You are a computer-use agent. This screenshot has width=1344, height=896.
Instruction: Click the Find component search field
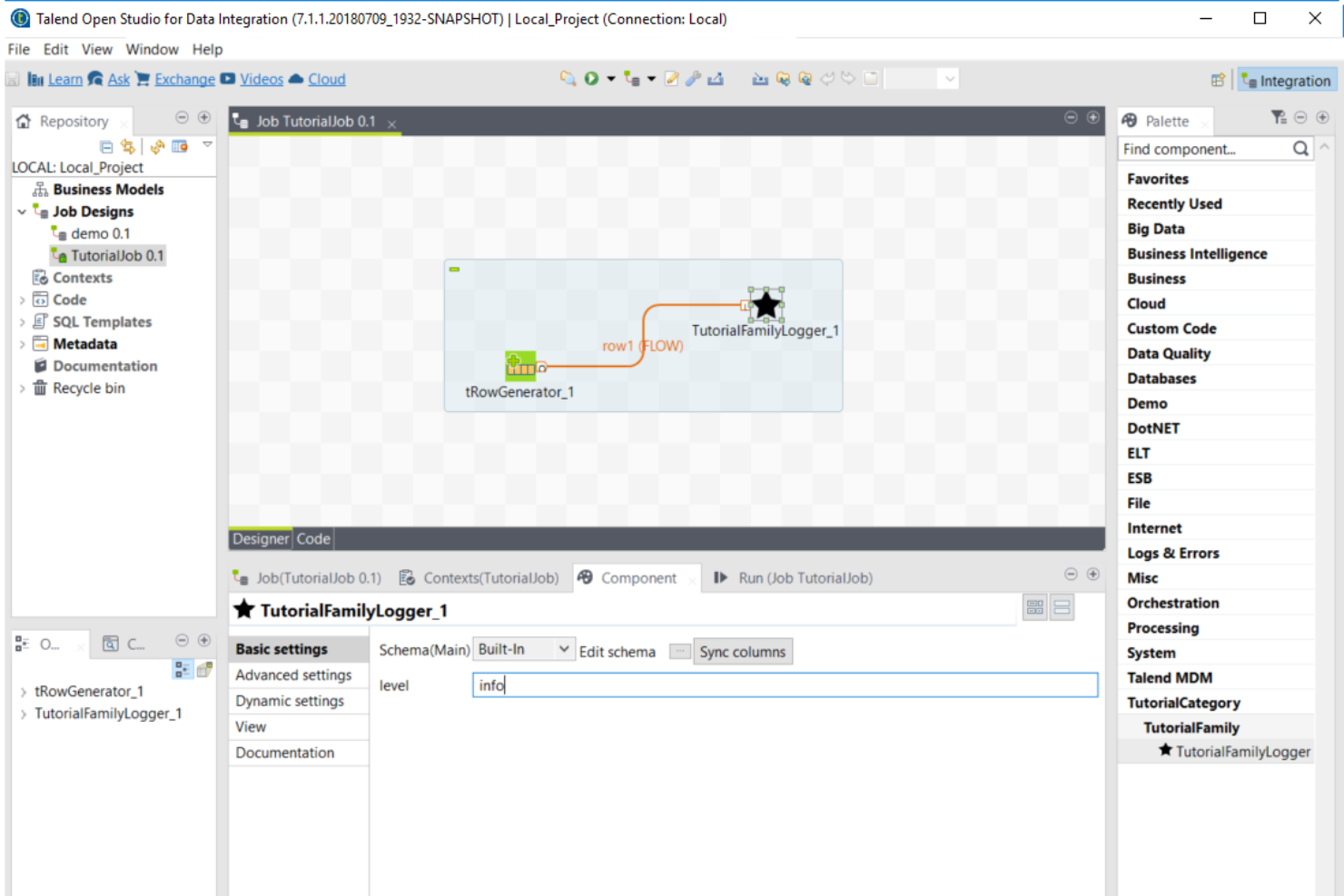tap(1204, 149)
